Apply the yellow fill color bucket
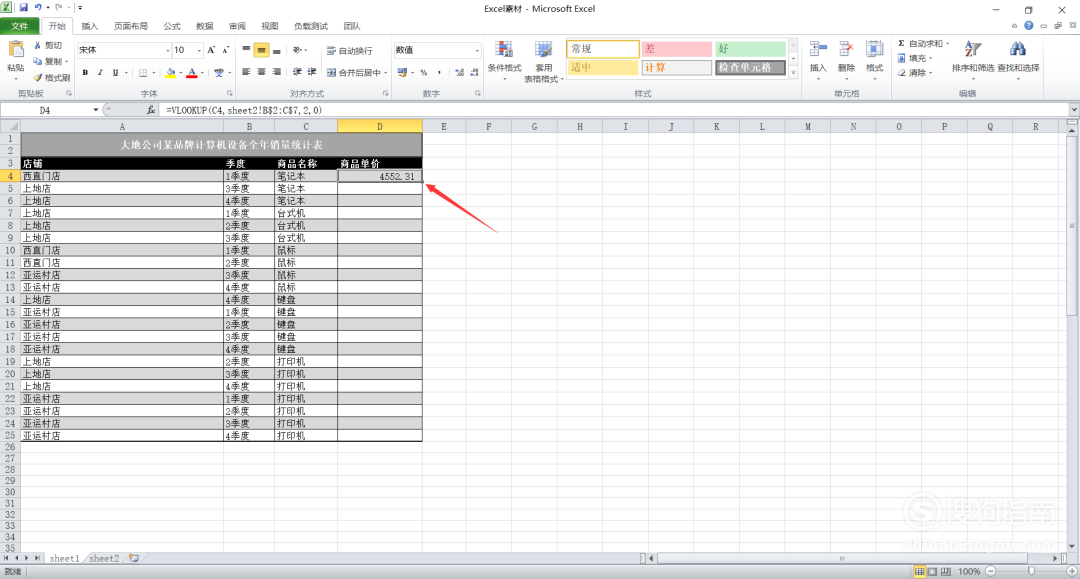This screenshot has width=1080, height=579. tap(171, 72)
